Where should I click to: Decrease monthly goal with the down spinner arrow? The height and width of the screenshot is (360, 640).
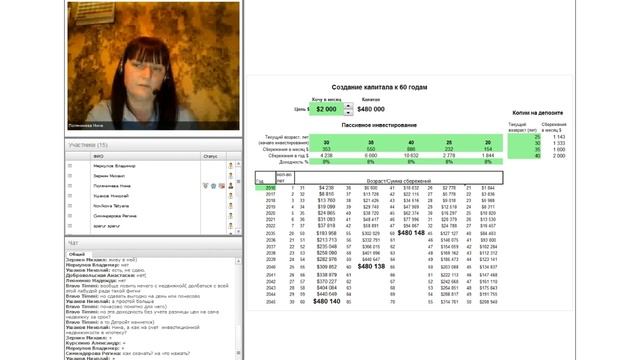click(x=348, y=112)
